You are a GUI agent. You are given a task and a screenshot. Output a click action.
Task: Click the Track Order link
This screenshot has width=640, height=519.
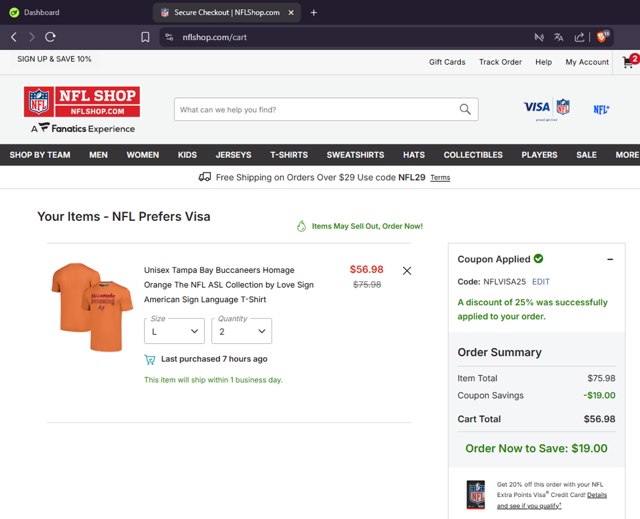tap(500, 62)
